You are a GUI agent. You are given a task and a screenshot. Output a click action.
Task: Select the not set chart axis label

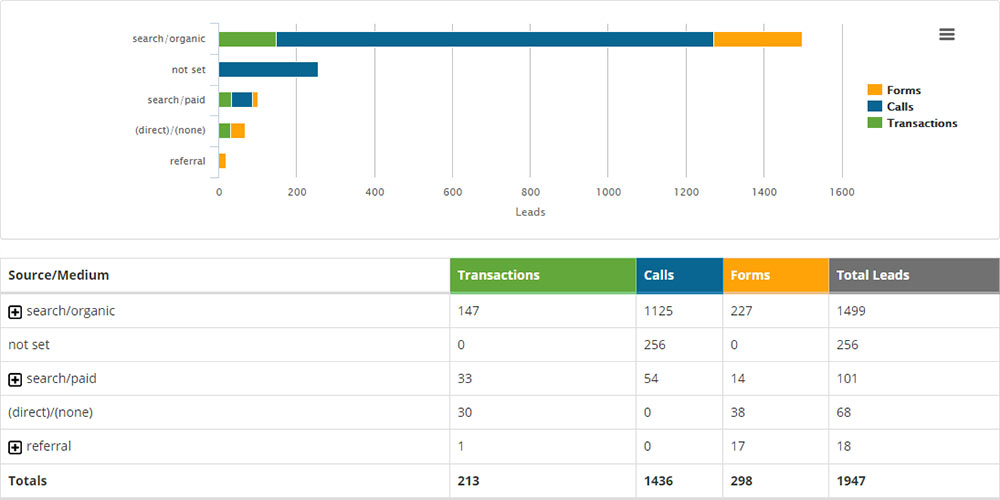coord(189,70)
